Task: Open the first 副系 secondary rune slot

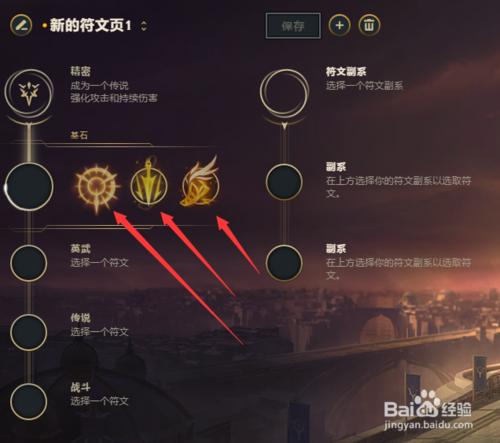Action: [x=284, y=182]
